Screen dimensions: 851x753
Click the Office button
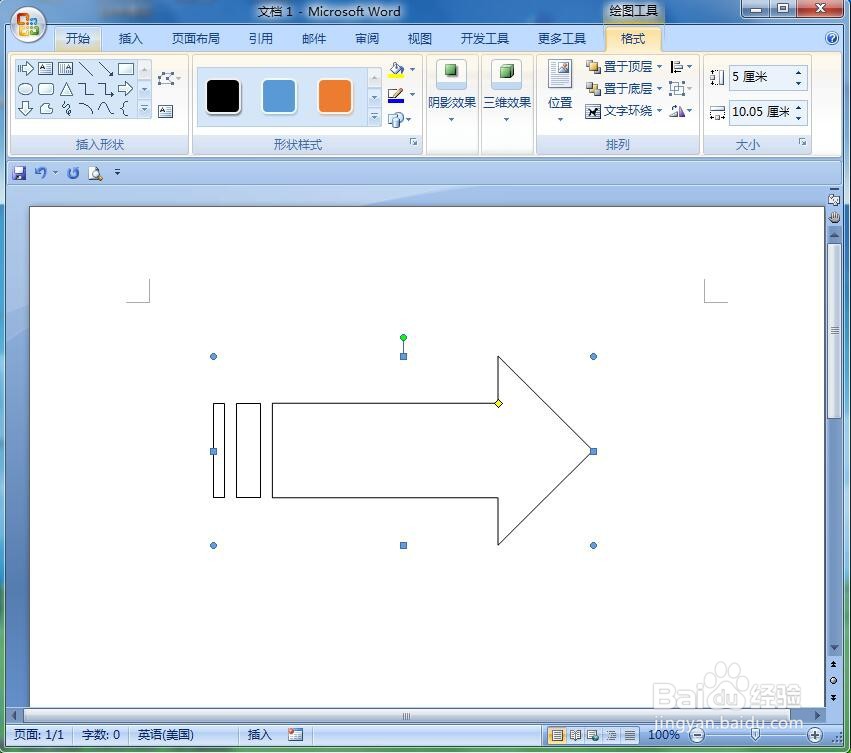pos(28,26)
